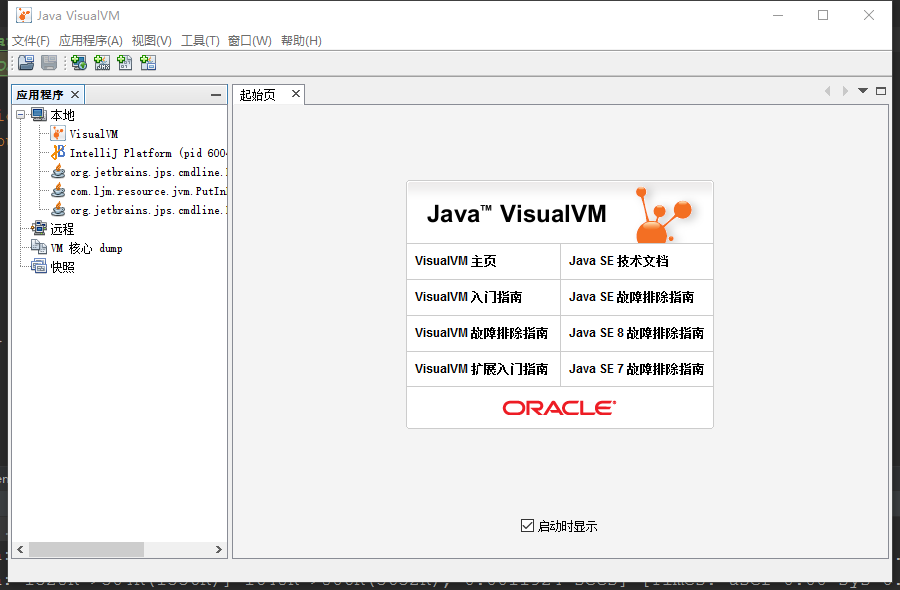
Task: Select com.ljm.resource.jvm.PutIn process
Action: [x=148, y=191]
